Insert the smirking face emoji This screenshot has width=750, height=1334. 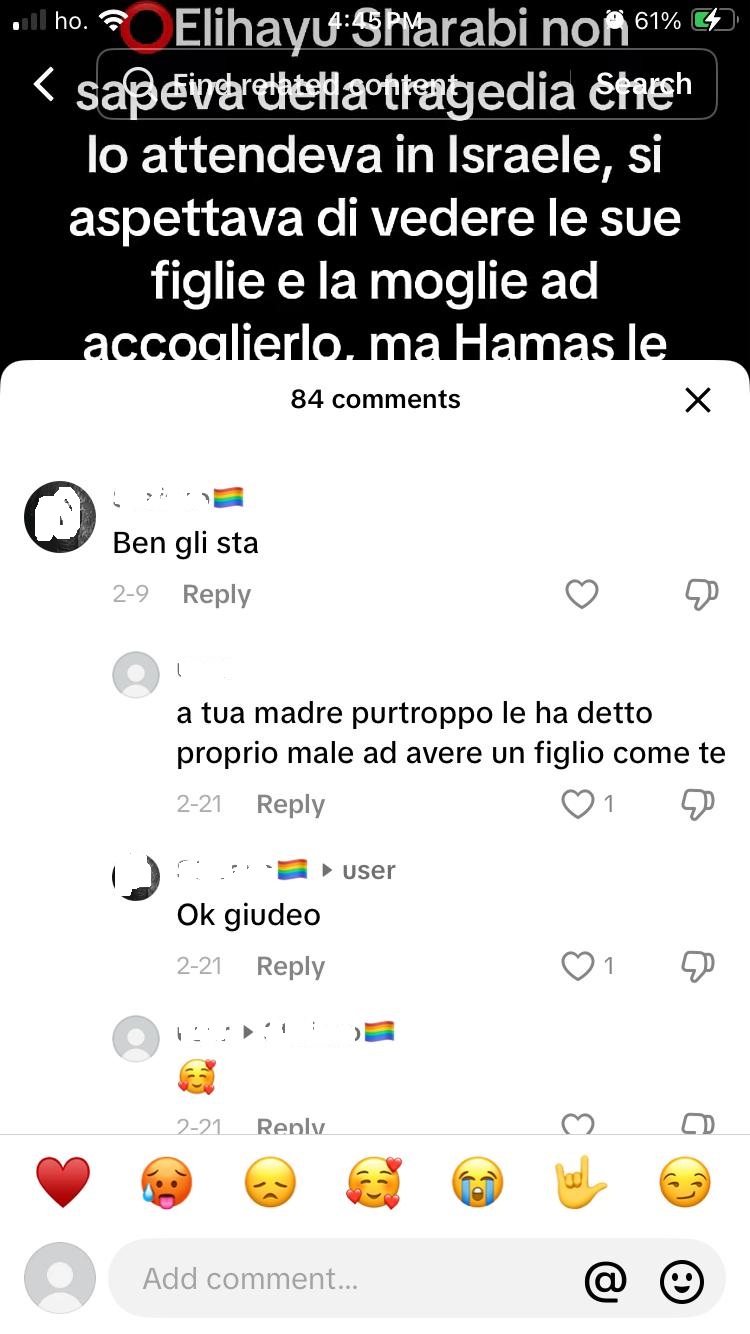coord(685,1183)
